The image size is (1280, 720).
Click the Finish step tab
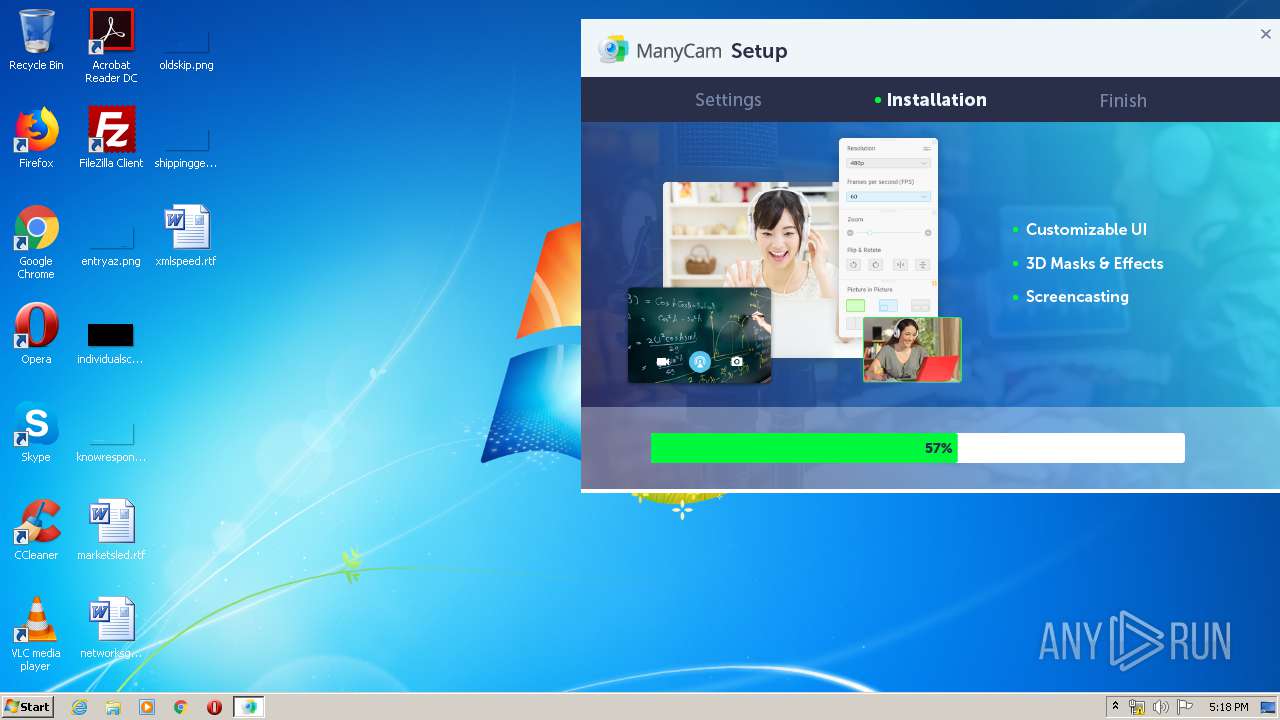(1123, 100)
